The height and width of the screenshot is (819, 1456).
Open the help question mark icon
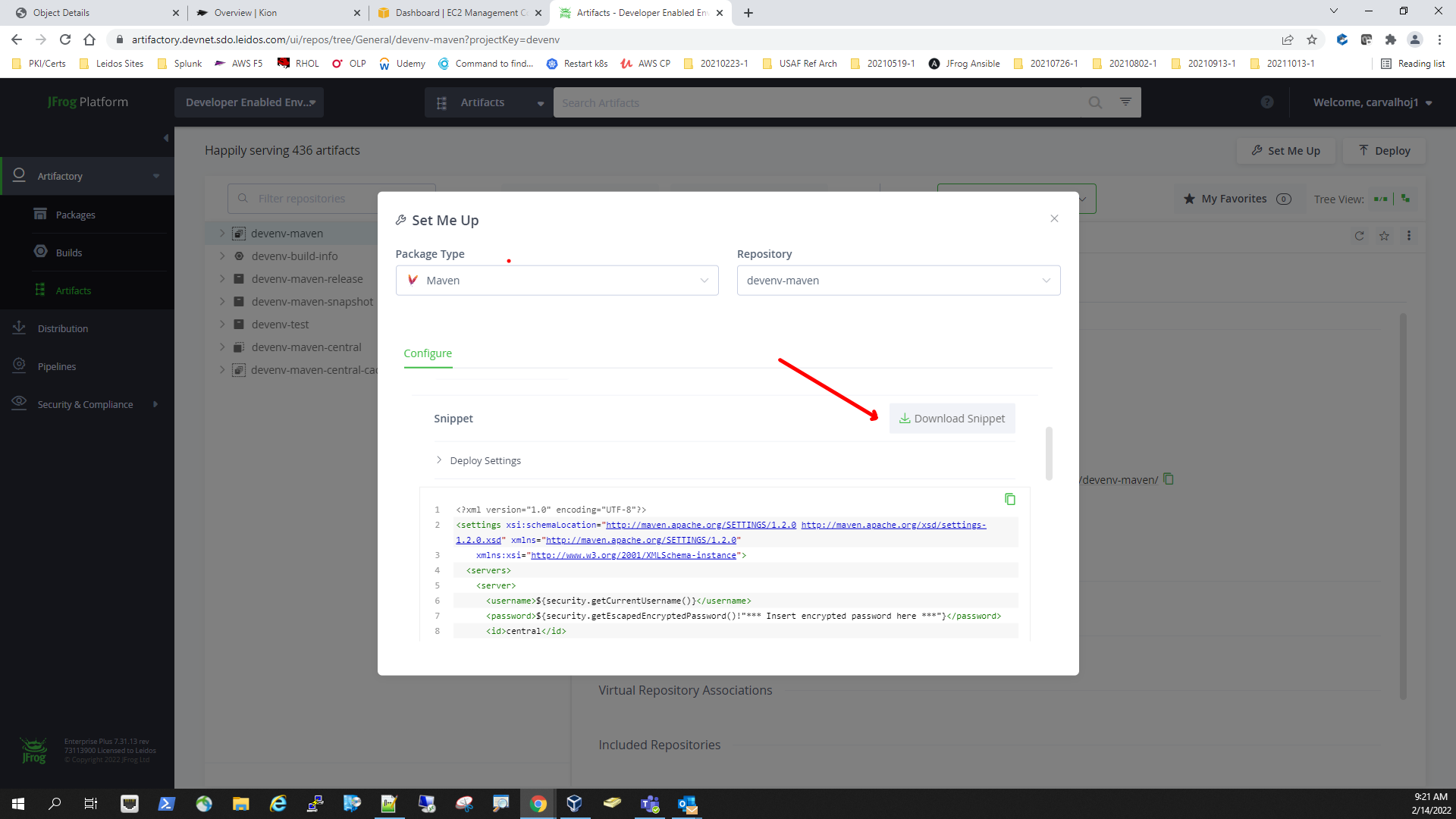tap(1267, 102)
